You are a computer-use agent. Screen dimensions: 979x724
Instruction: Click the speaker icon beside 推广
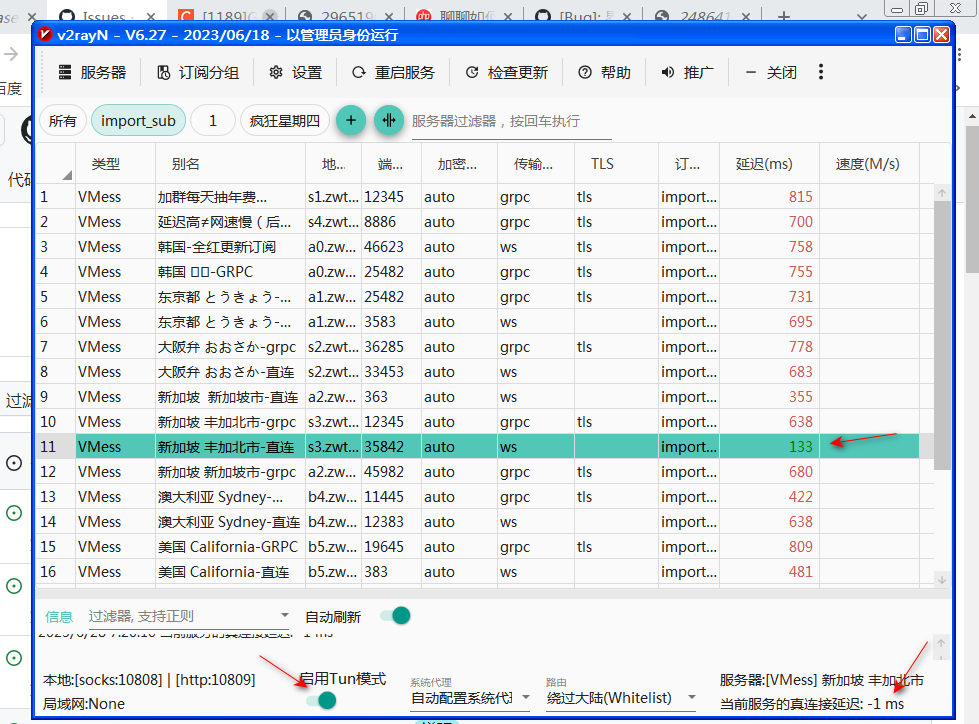click(x=667, y=72)
